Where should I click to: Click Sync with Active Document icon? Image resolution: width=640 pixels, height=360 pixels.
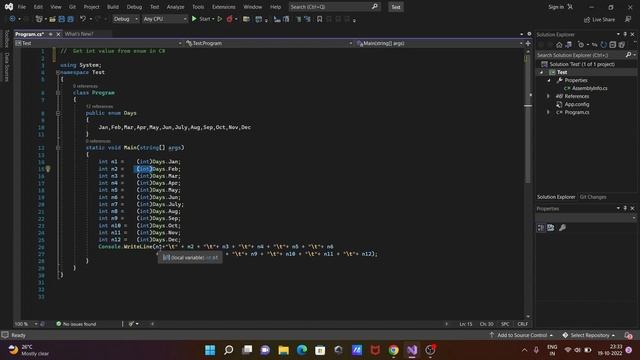tap(595, 45)
